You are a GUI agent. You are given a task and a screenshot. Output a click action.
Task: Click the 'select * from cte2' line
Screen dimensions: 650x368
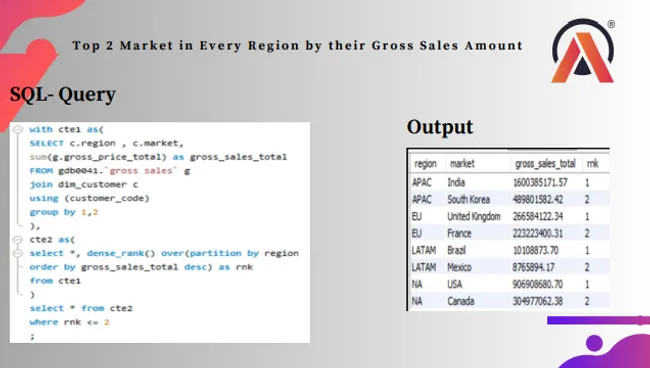click(81, 308)
